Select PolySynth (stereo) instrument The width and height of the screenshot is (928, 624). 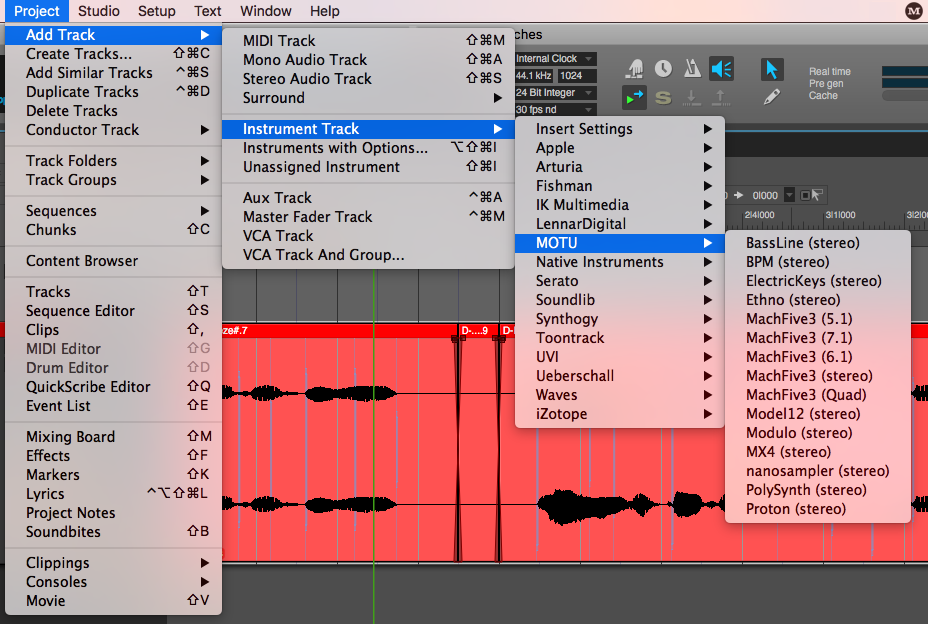click(817, 490)
